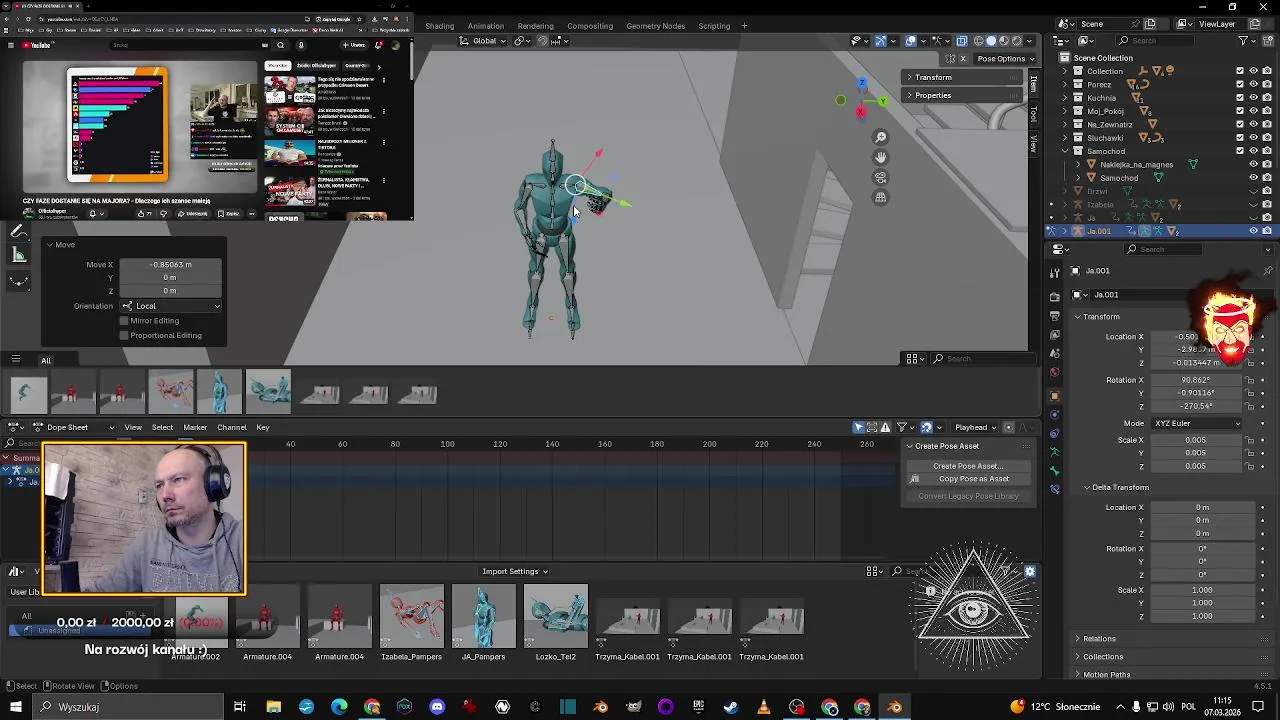Screen dimensions: 1280x720
Task: Select wireframe viewport shading
Action: point(978,41)
